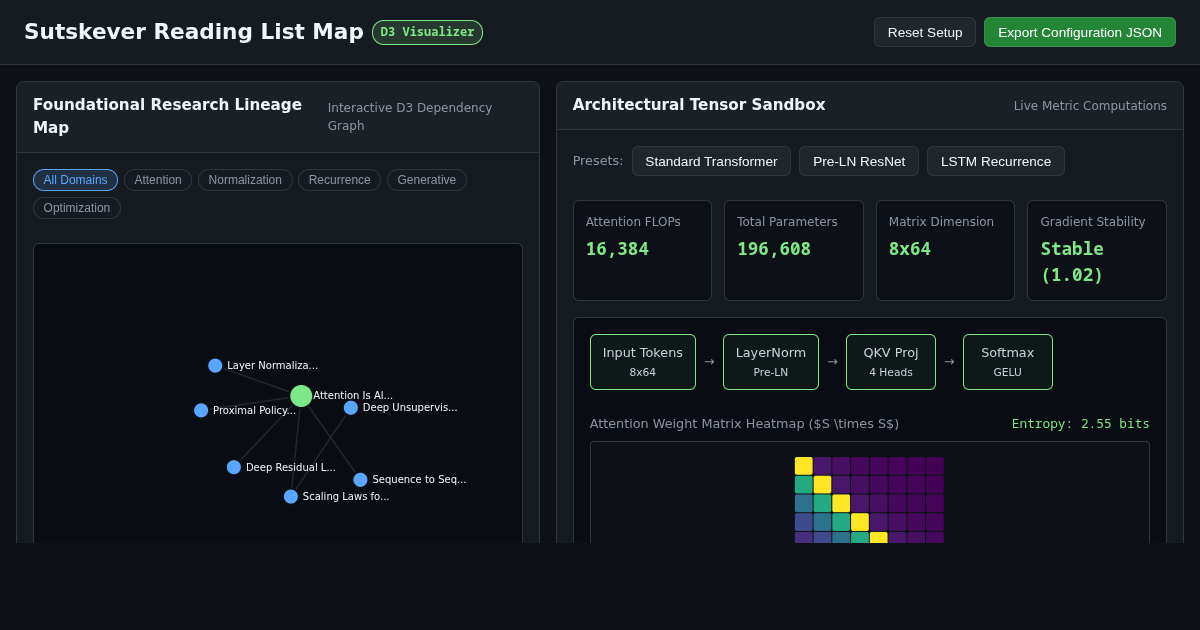This screenshot has height=630, width=1200.
Task: Click the Total Parameters value 196,608
Action: click(x=774, y=249)
